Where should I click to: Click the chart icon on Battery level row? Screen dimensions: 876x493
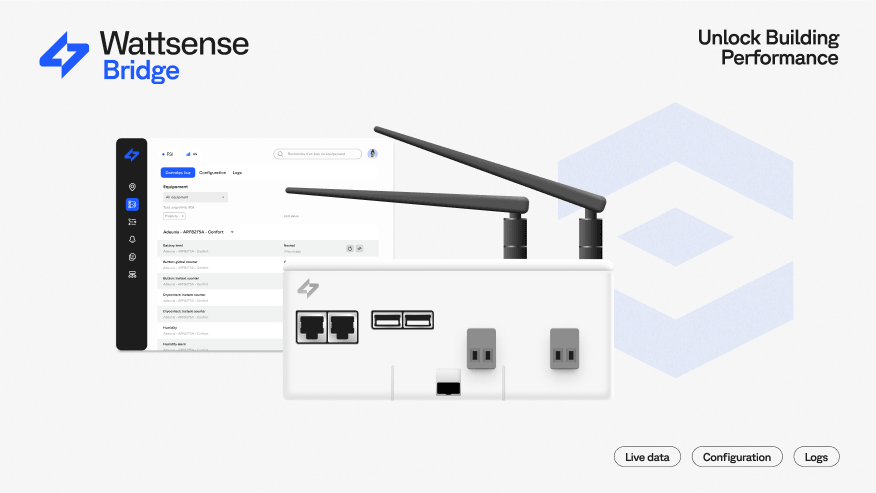(x=360, y=248)
